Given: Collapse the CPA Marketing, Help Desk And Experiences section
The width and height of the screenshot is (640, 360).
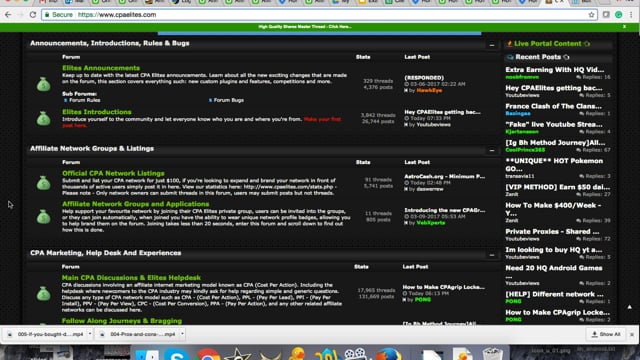Looking at the screenshot, I should click(492, 255).
